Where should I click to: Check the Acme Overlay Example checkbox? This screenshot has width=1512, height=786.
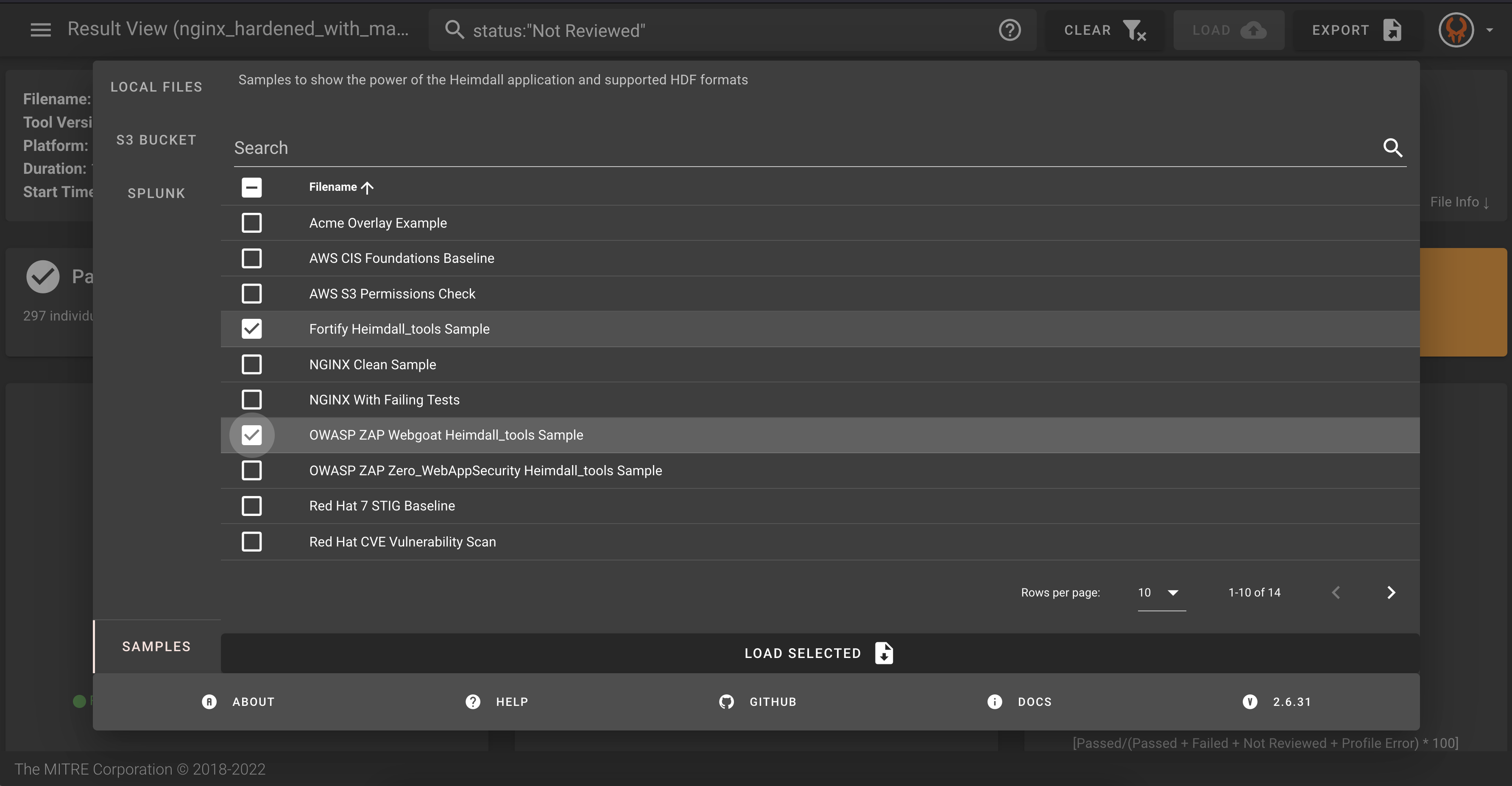(251, 223)
